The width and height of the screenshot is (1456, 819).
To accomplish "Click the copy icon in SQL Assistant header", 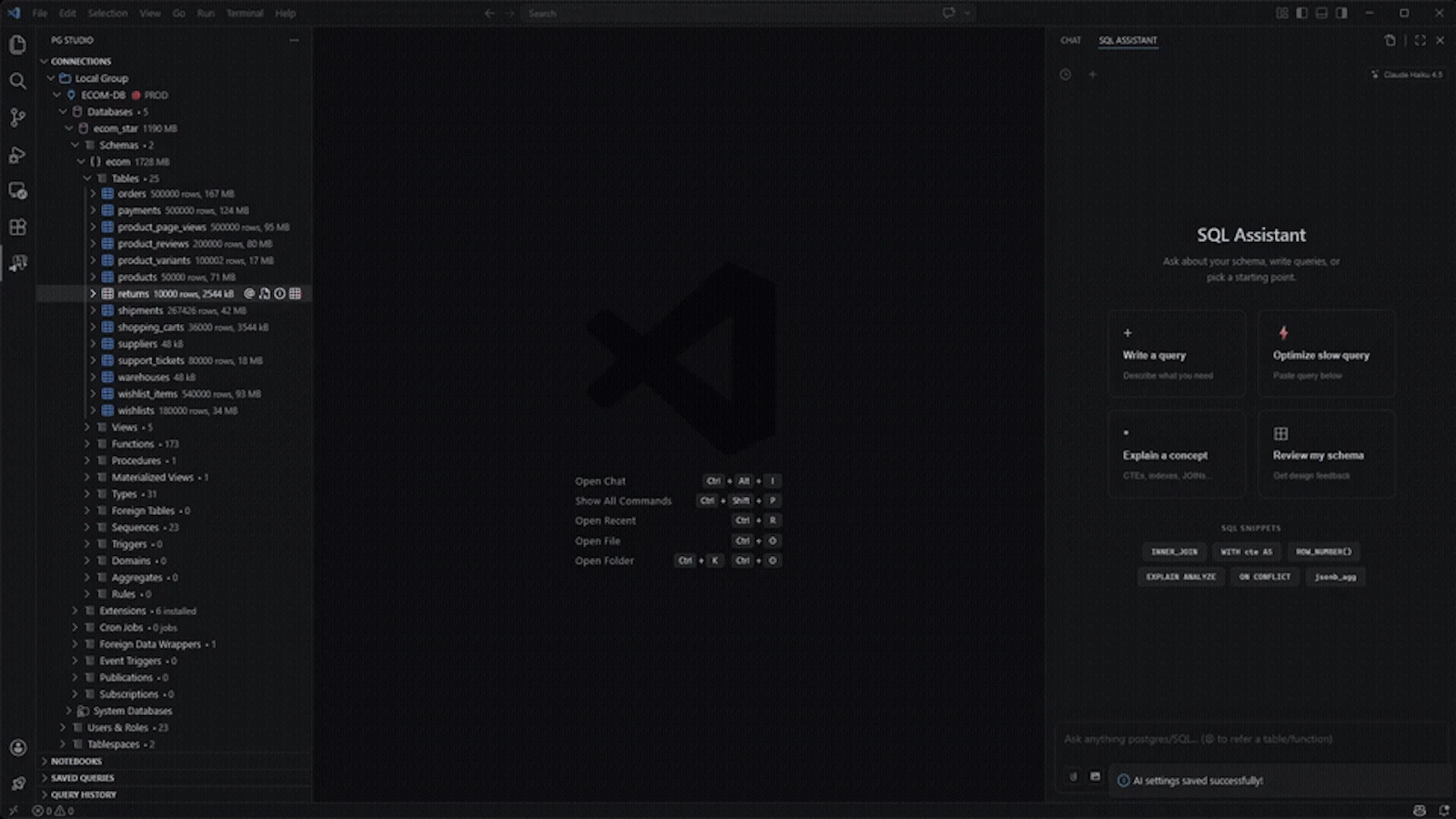I will (x=1390, y=40).
